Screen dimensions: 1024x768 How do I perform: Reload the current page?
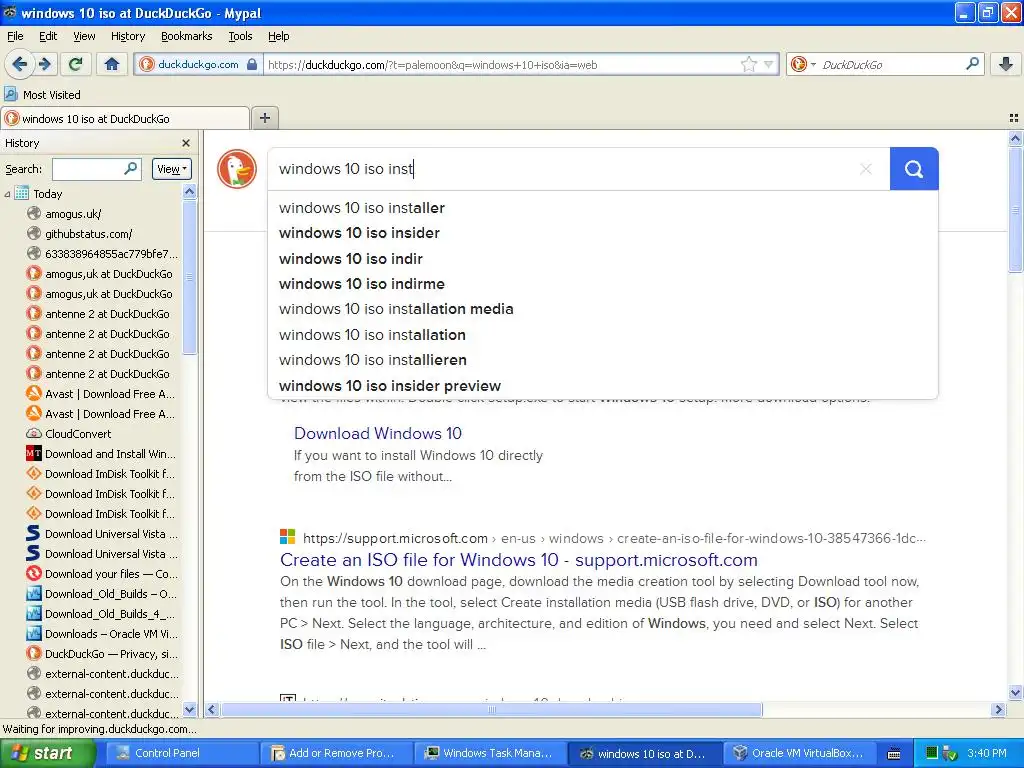[x=76, y=64]
